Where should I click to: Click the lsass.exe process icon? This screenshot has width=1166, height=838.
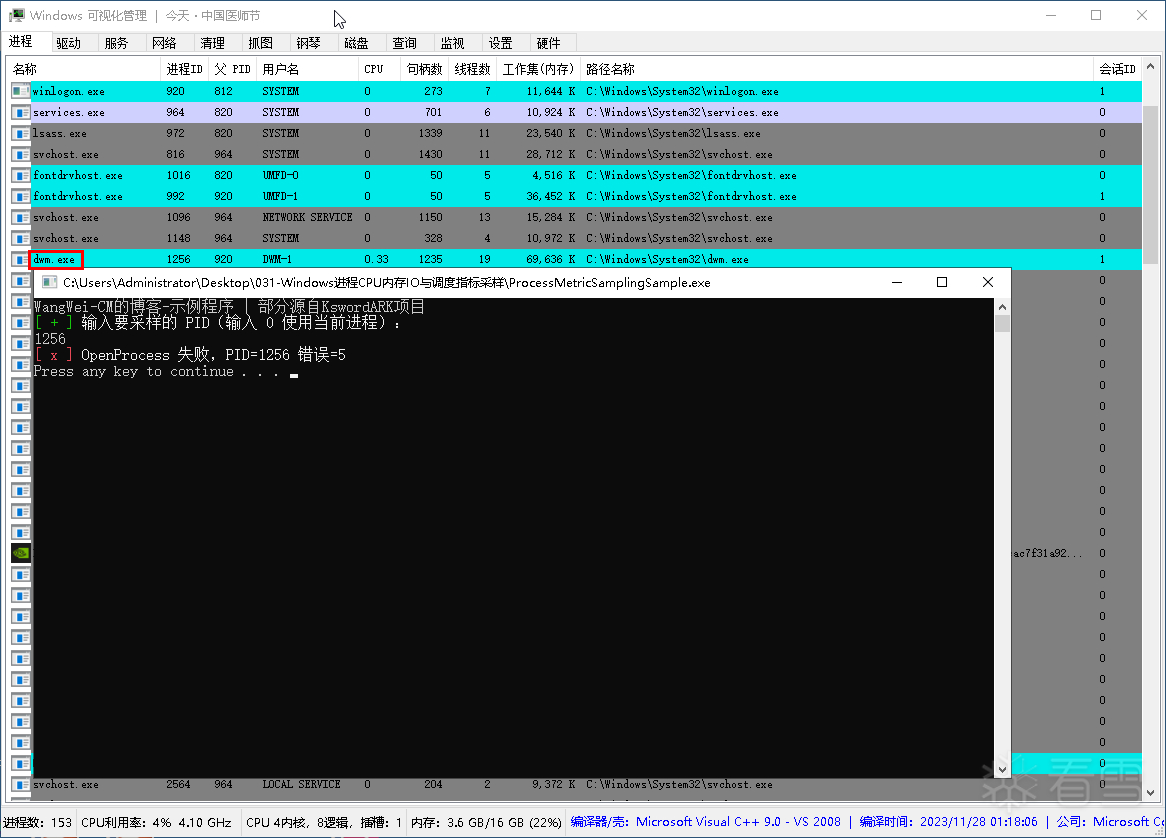click(x=20, y=134)
